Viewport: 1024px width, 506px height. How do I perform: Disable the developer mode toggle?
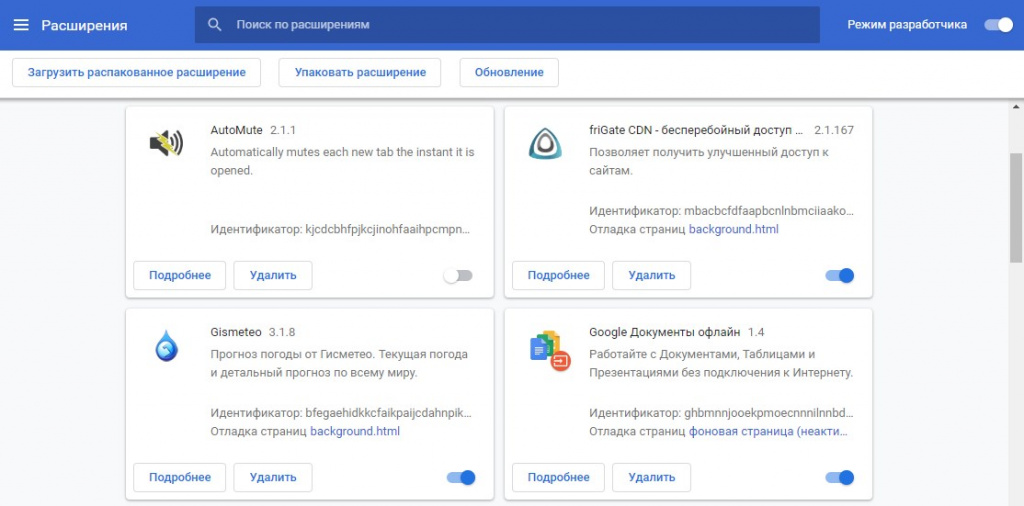(x=998, y=25)
